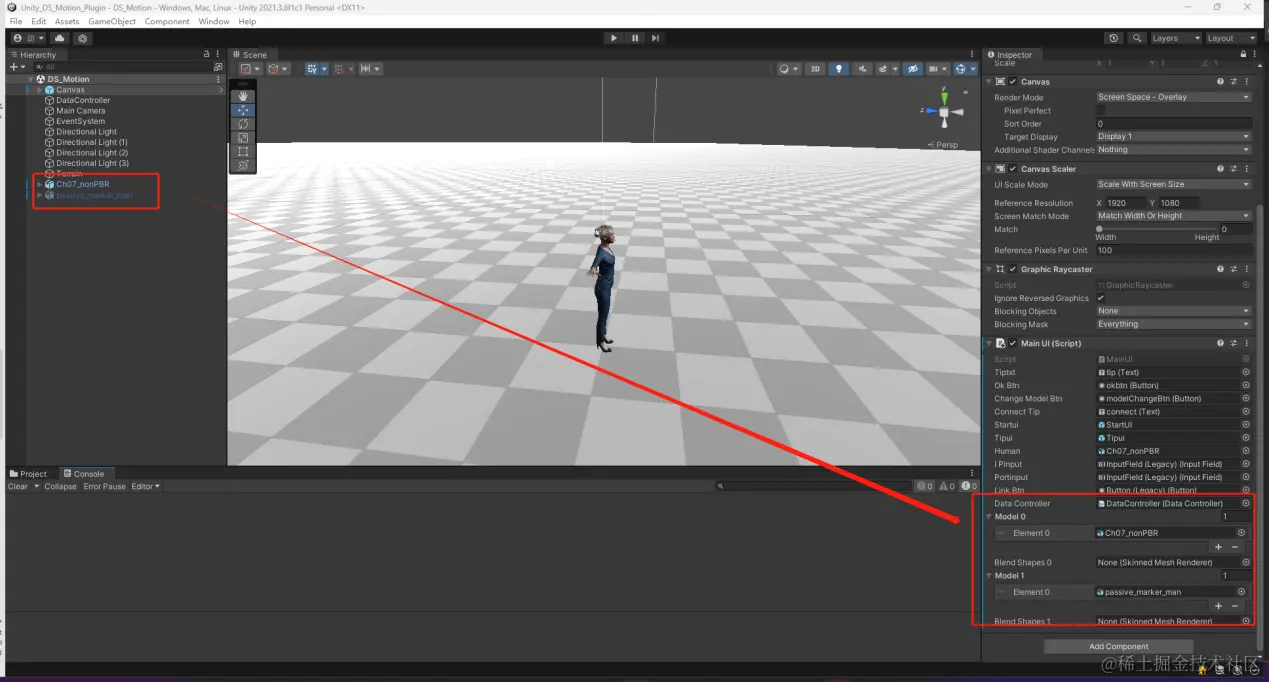Collapse the Model 0 list
Image resolution: width=1269 pixels, height=682 pixels.
tap(990, 517)
